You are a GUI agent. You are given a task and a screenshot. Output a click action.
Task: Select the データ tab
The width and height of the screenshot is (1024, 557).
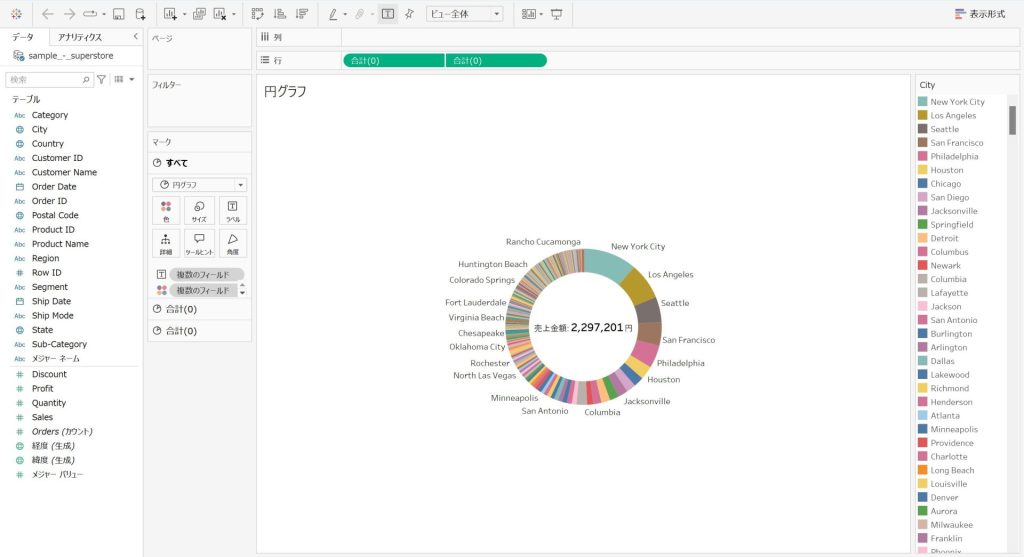23,37
